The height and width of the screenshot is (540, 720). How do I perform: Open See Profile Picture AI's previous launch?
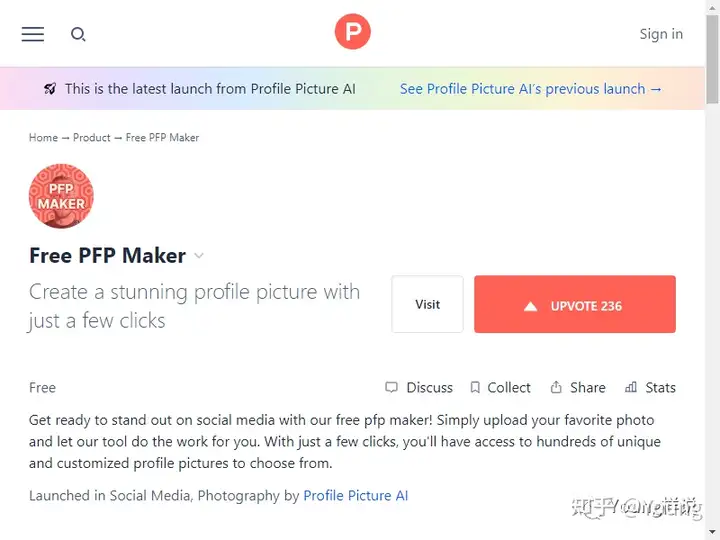pos(531,89)
